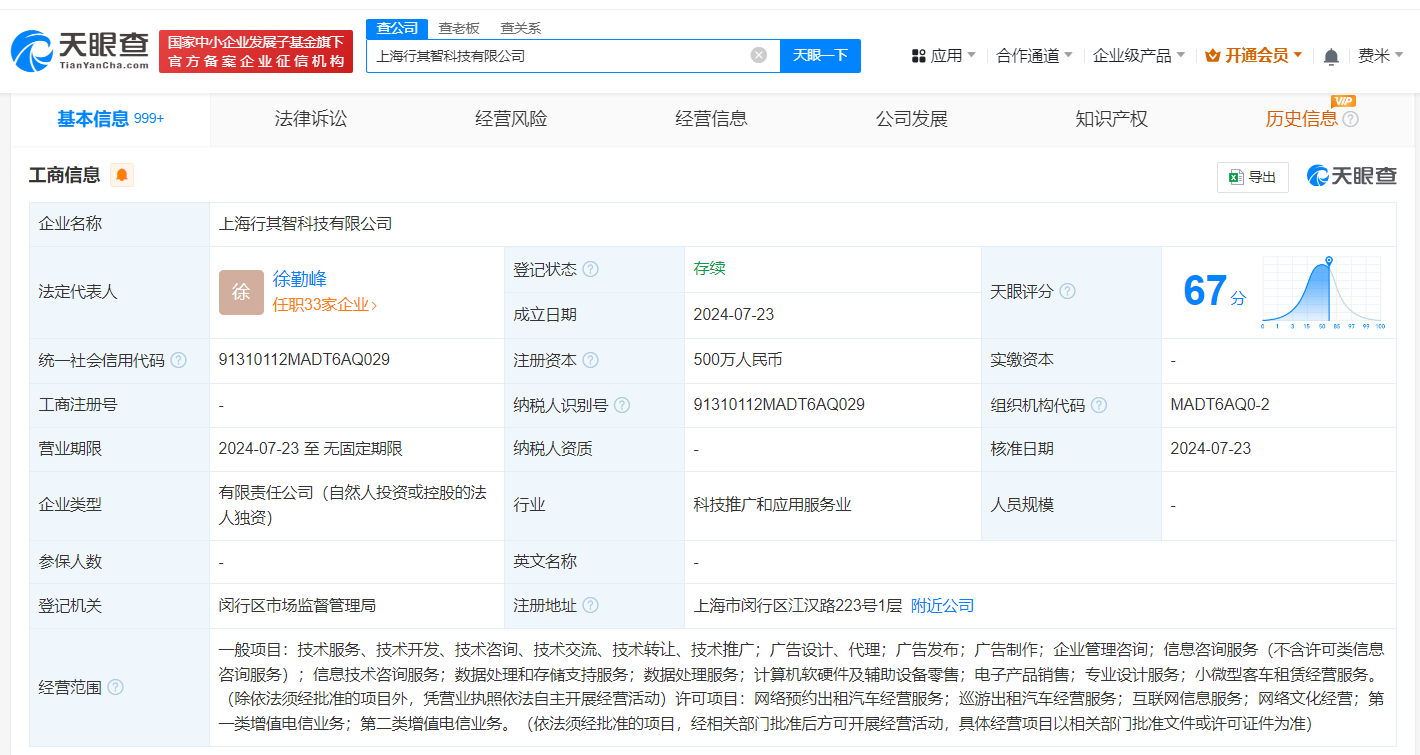
Task: Click the clear × icon in search box
Action: click(x=757, y=55)
